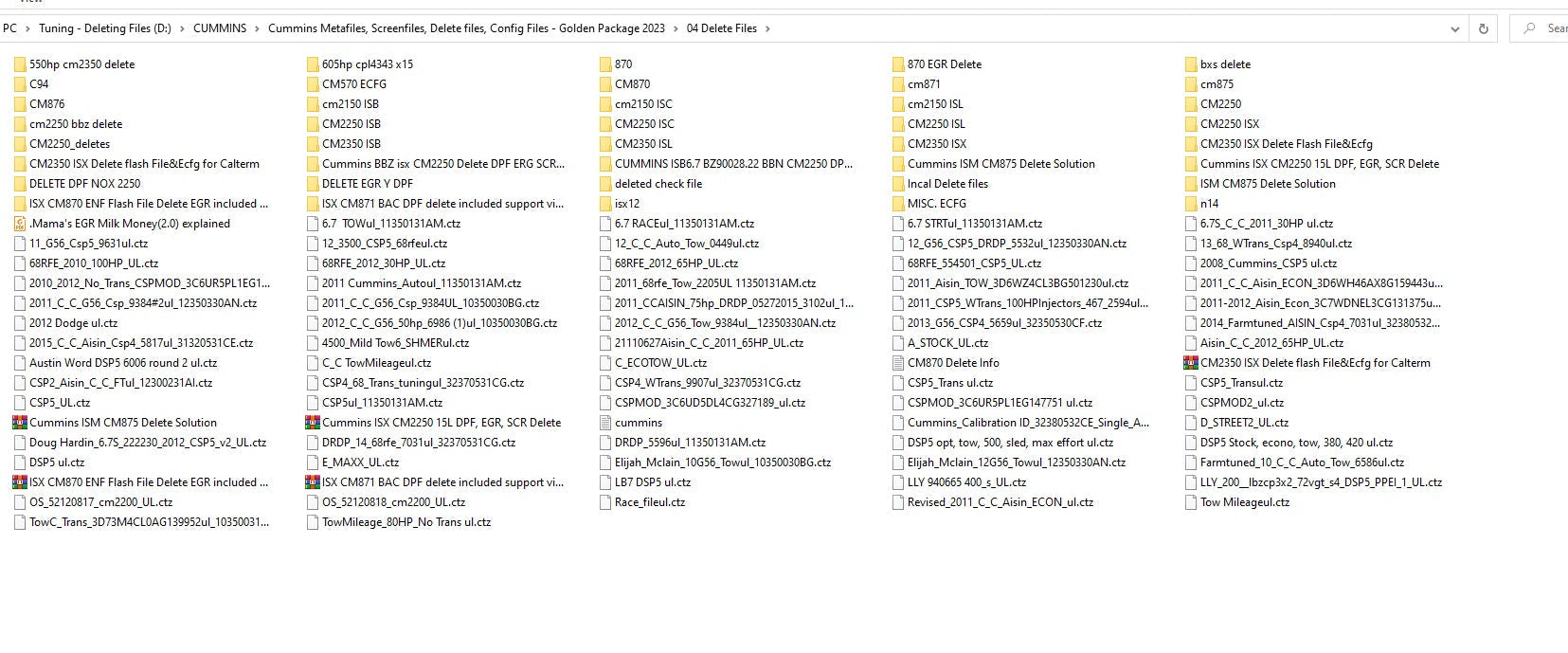Image resolution: width=1568 pixels, height=653 pixels.
Task: Select the CM870 Delete Info text file icon
Action: 899,363
